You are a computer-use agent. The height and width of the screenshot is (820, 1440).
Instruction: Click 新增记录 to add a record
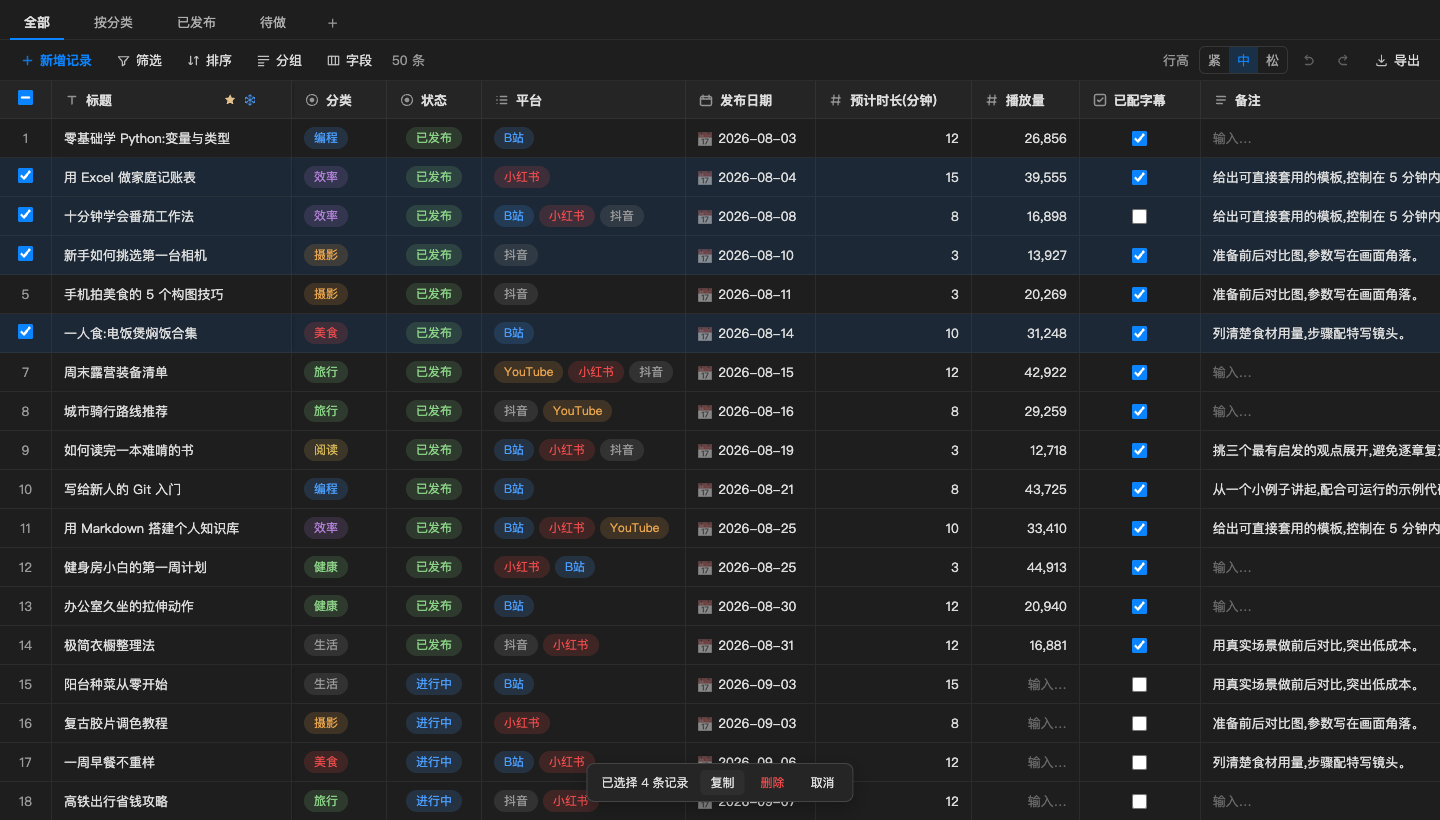coord(57,61)
